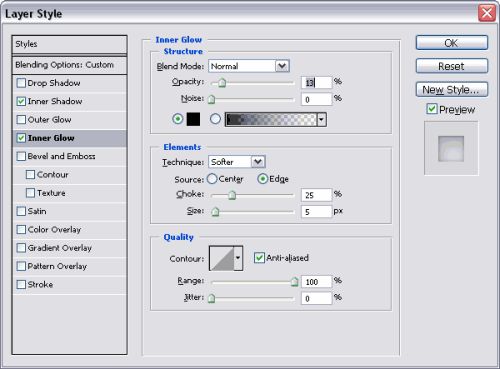Open the gradient picker dropdown arrow

click(x=321, y=119)
